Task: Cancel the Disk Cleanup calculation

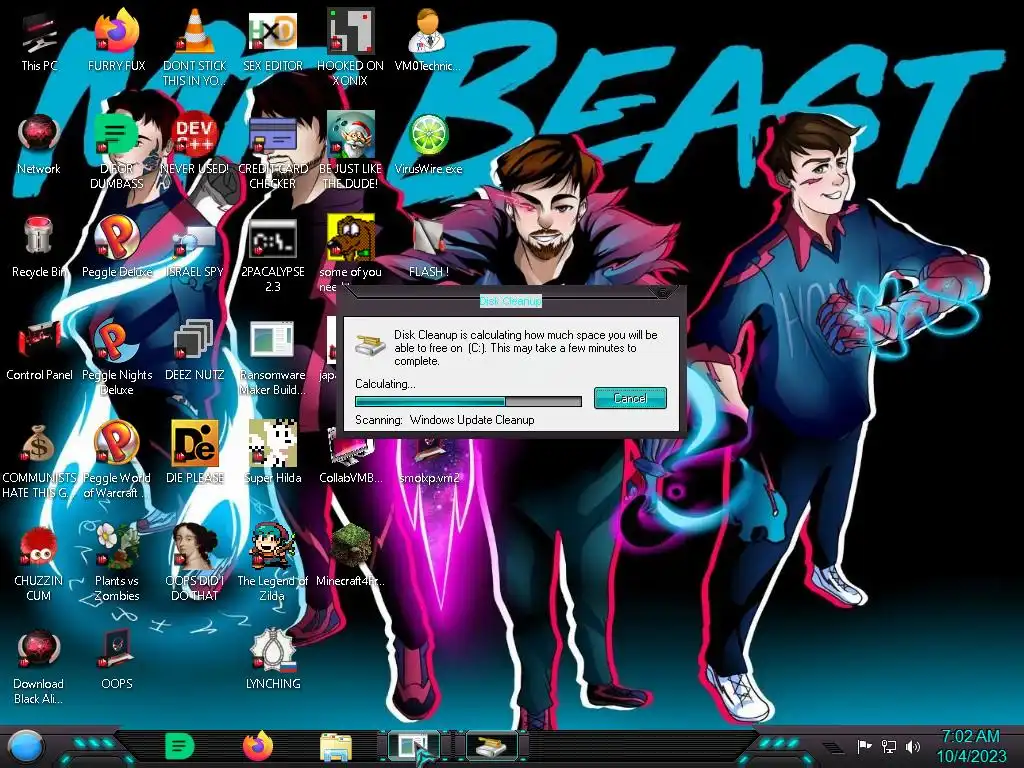Action: point(630,398)
